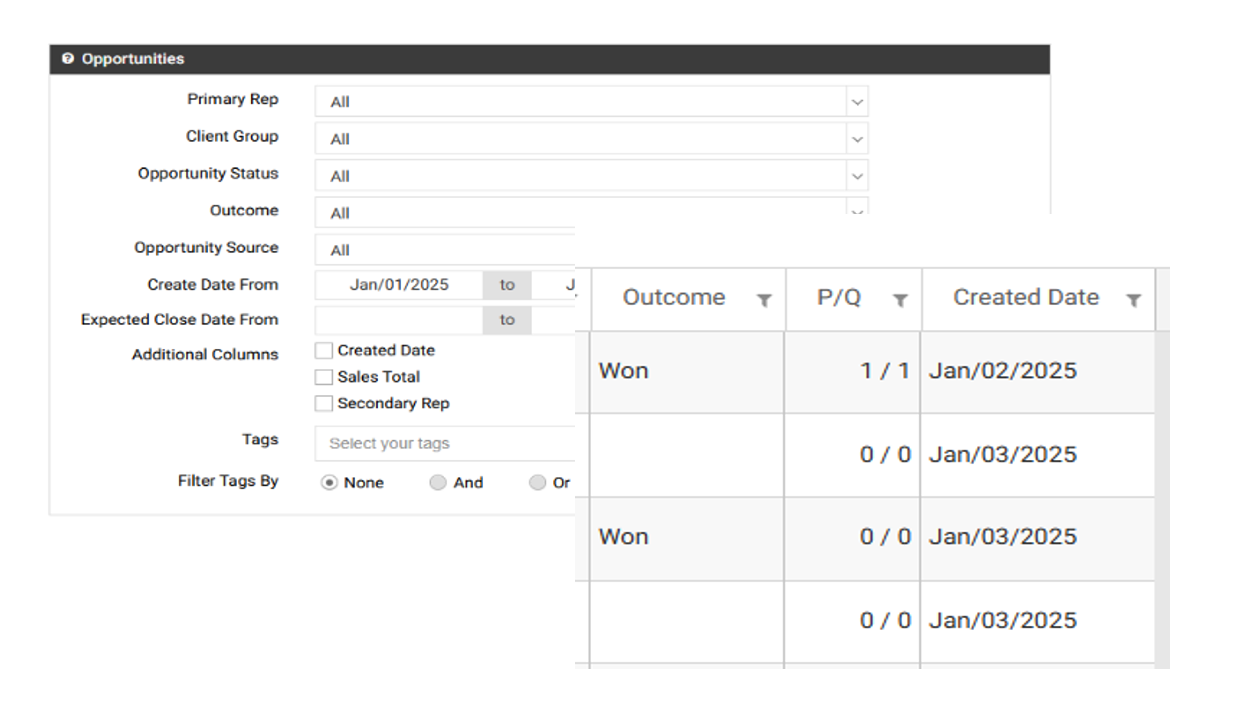
Task: Select the And tag filter radio
Action: (438, 483)
